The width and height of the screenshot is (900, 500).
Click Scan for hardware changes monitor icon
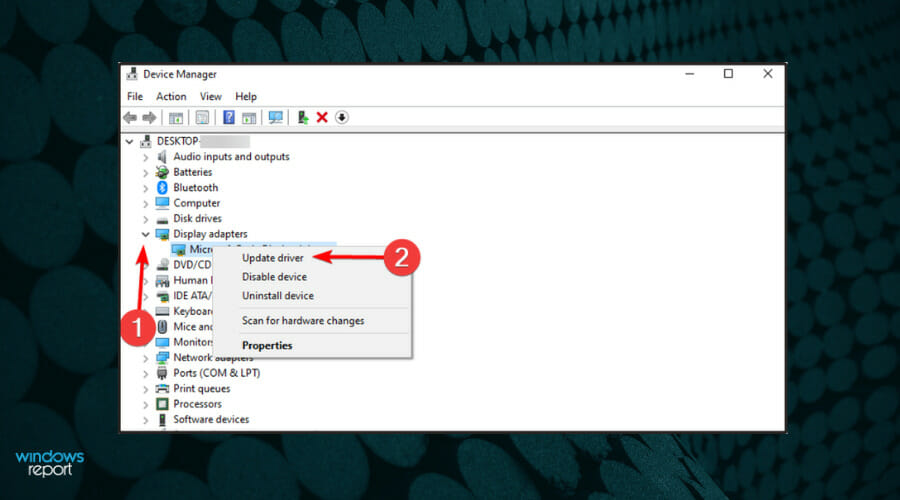pos(276,118)
